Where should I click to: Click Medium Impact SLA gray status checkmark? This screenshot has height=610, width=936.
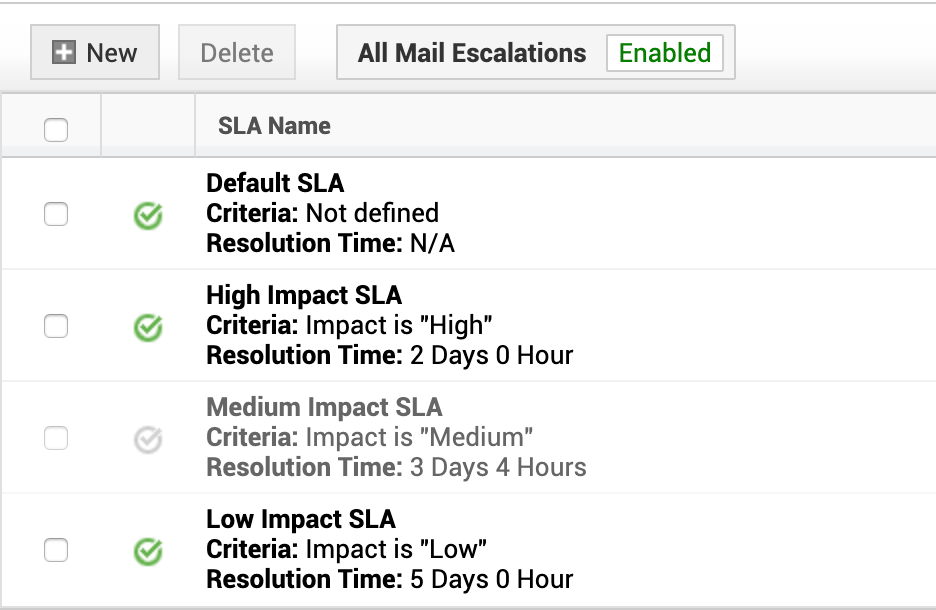point(148,439)
